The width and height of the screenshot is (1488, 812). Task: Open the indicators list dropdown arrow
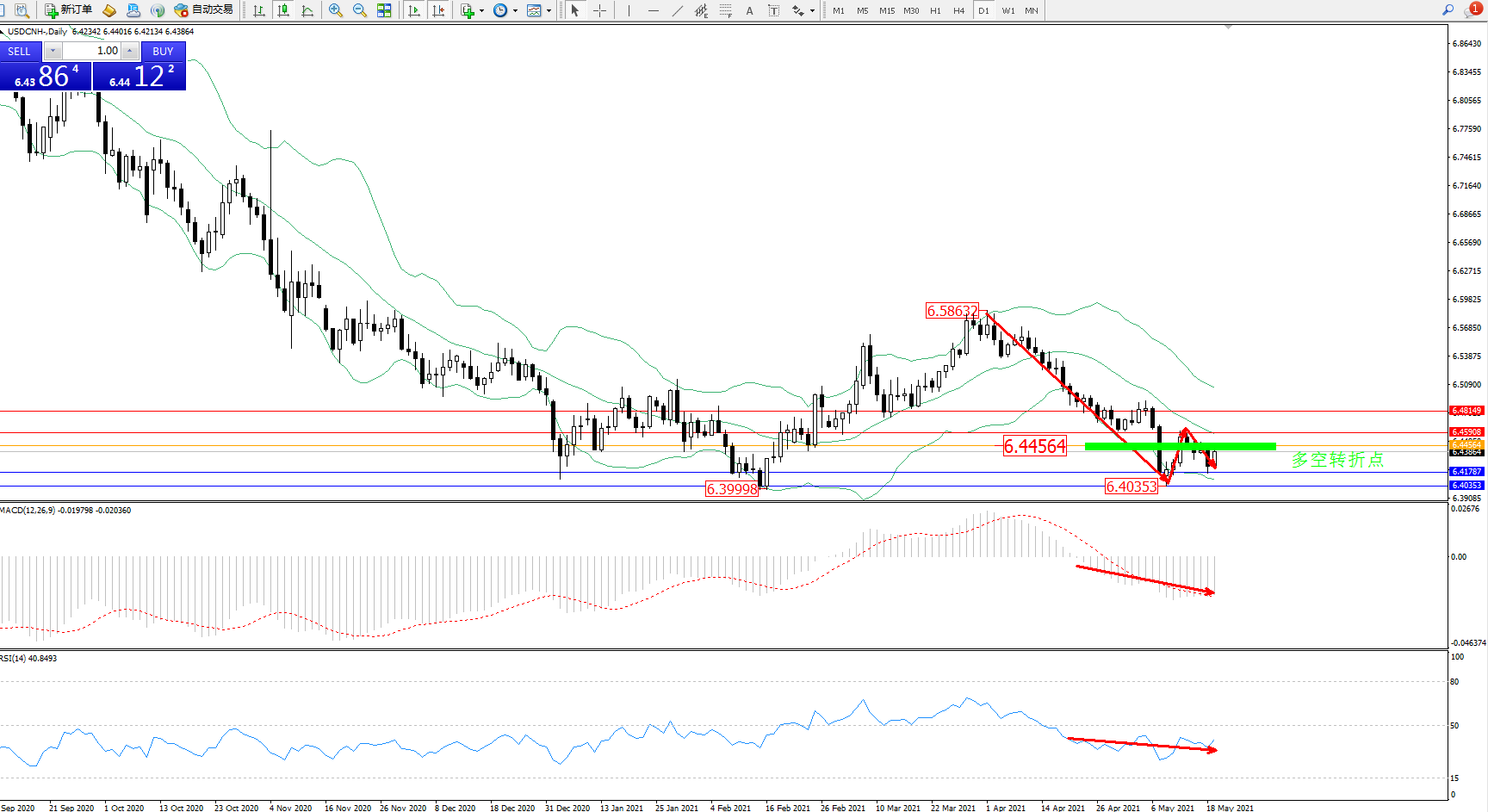tap(481, 11)
